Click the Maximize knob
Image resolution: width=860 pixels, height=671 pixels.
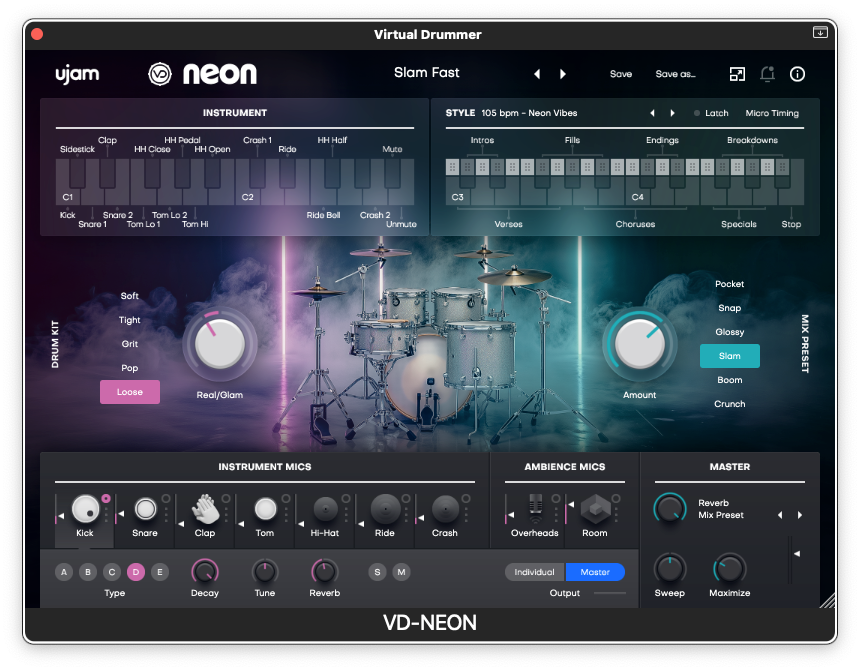click(x=729, y=568)
